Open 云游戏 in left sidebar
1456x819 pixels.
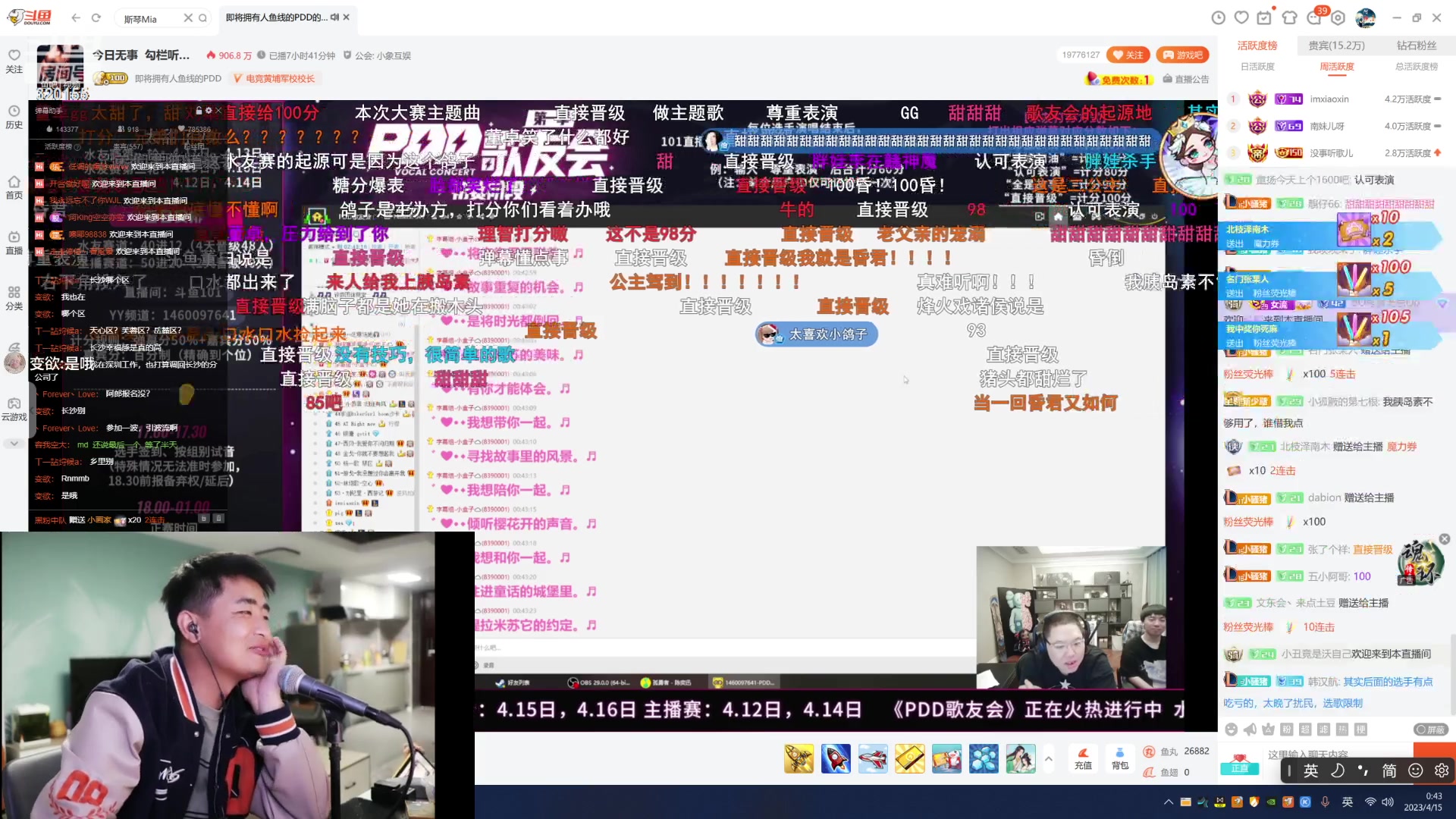click(x=14, y=409)
